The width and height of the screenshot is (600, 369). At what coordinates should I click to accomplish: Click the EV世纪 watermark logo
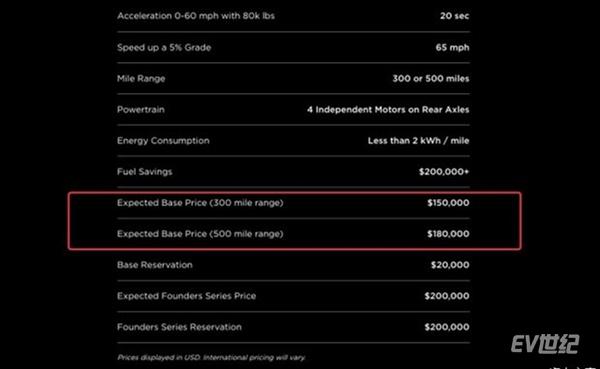click(x=545, y=344)
